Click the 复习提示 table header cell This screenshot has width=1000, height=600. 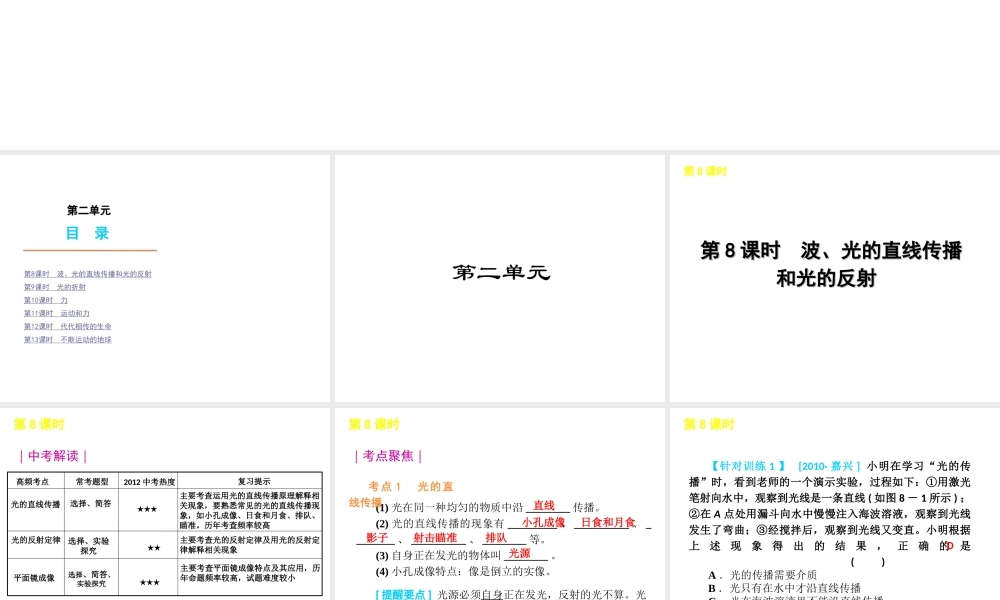click(x=250, y=481)
